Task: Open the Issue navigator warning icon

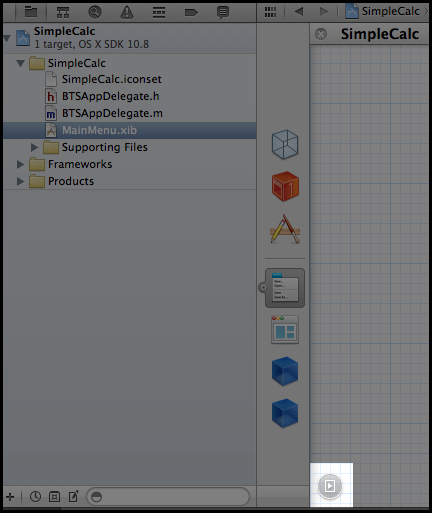Action: click(127, 12)
